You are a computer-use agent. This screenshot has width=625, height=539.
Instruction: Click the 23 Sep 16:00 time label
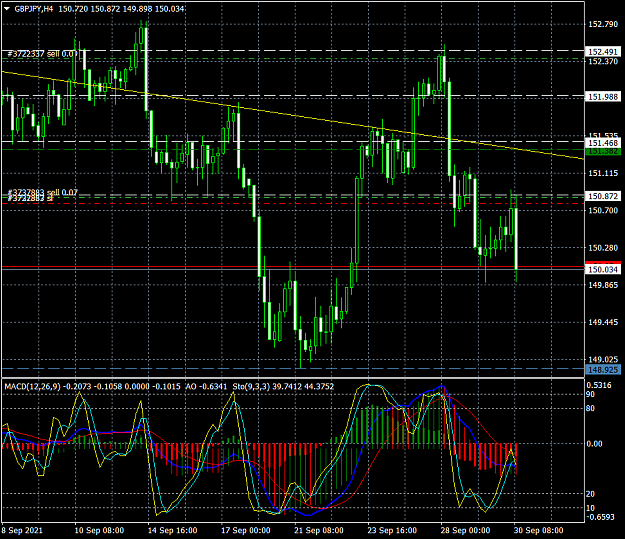392,530
